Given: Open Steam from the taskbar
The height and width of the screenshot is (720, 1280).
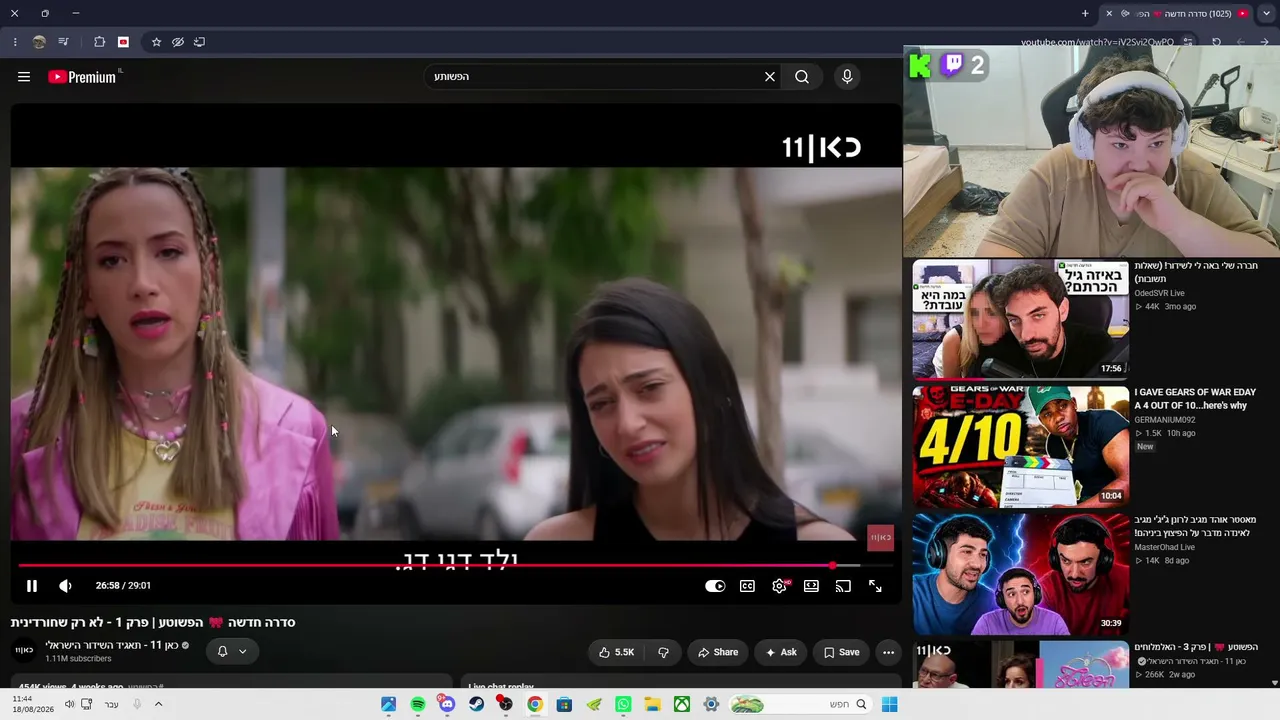Looking at the screenshot, I should point(477,705).
